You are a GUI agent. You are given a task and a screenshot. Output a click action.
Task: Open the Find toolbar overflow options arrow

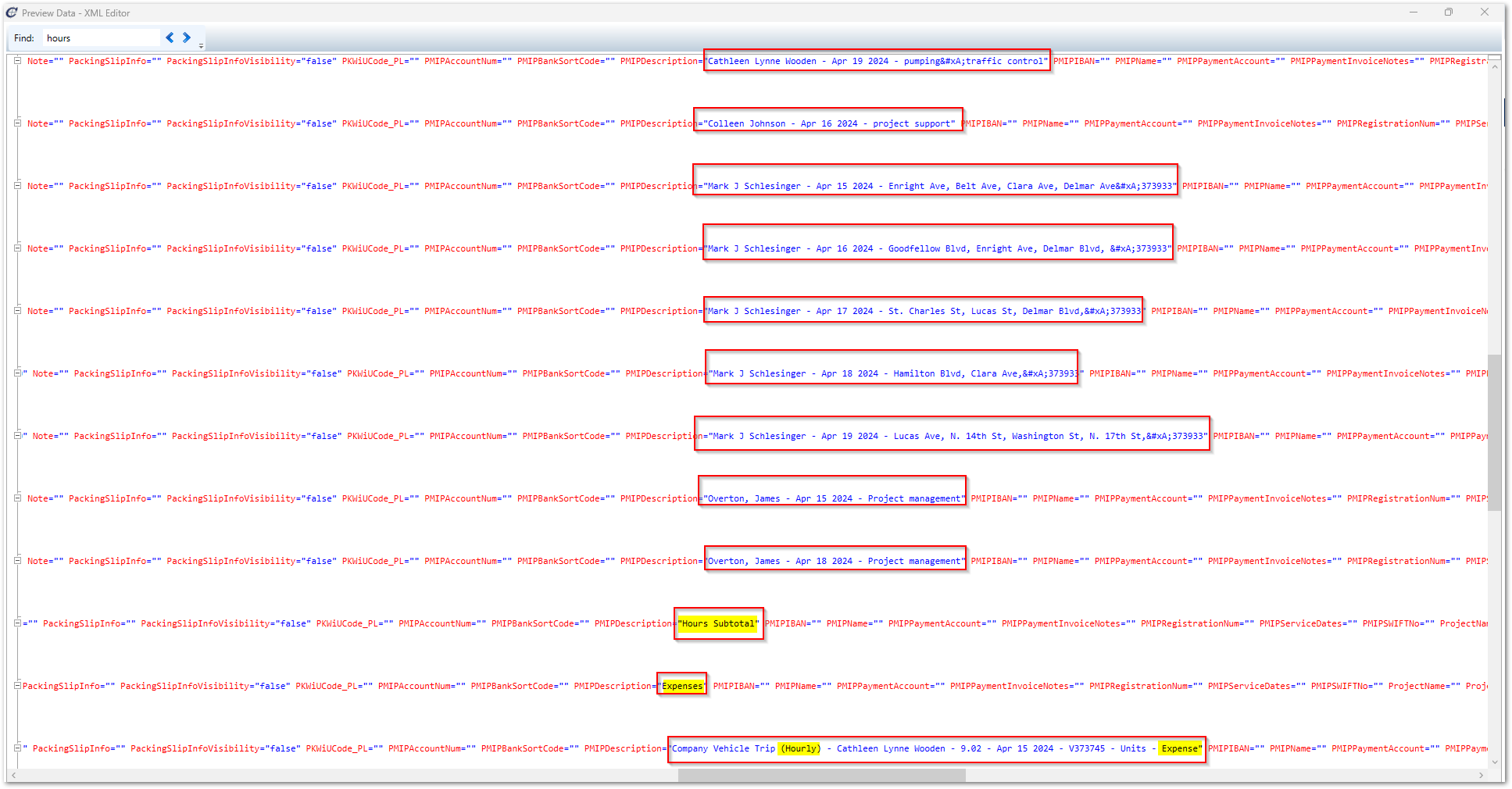click(x=202, y=45)
